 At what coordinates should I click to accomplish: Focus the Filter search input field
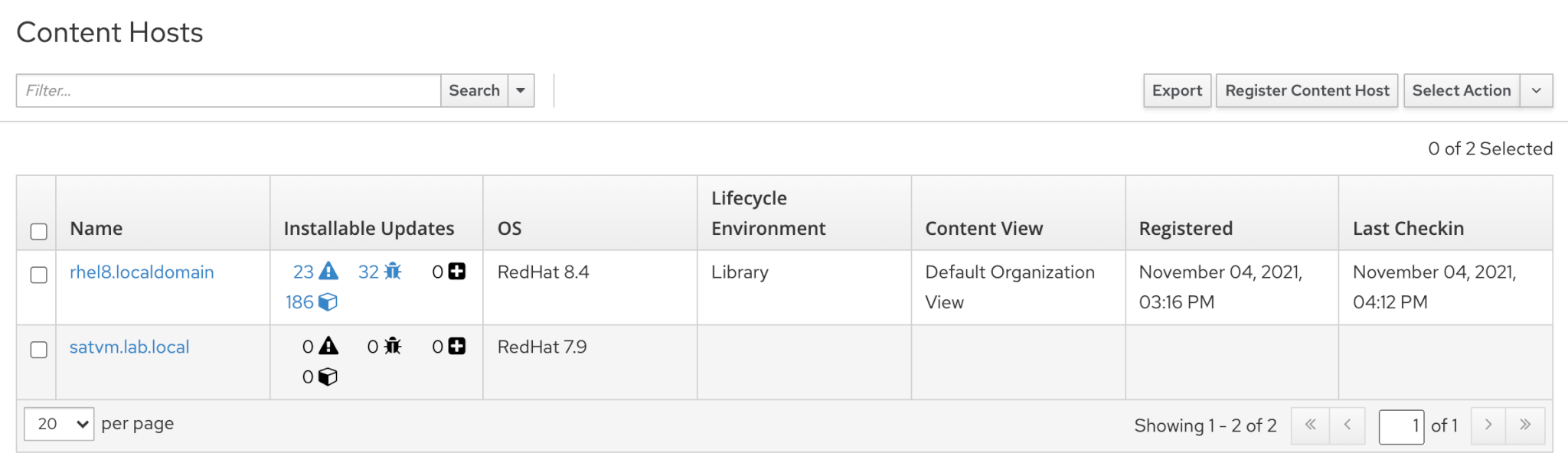point(228,90)
